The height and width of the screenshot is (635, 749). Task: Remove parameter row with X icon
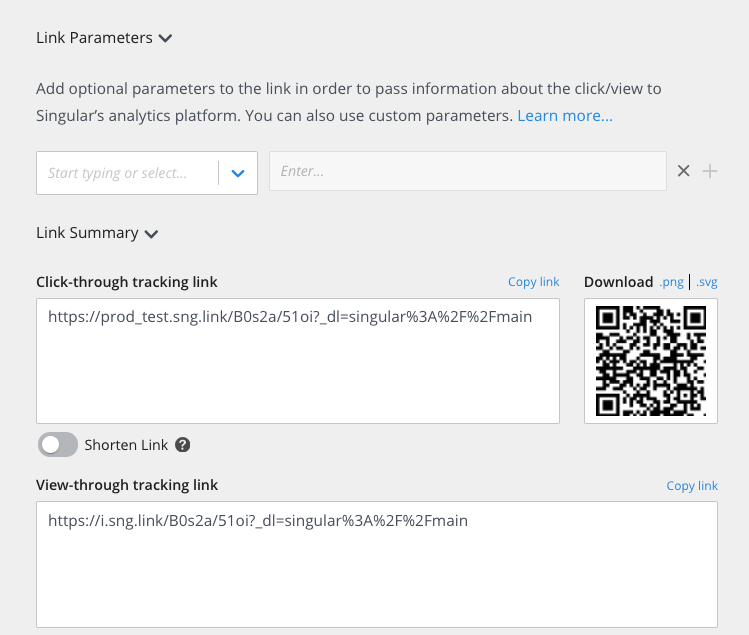[684, 171]
